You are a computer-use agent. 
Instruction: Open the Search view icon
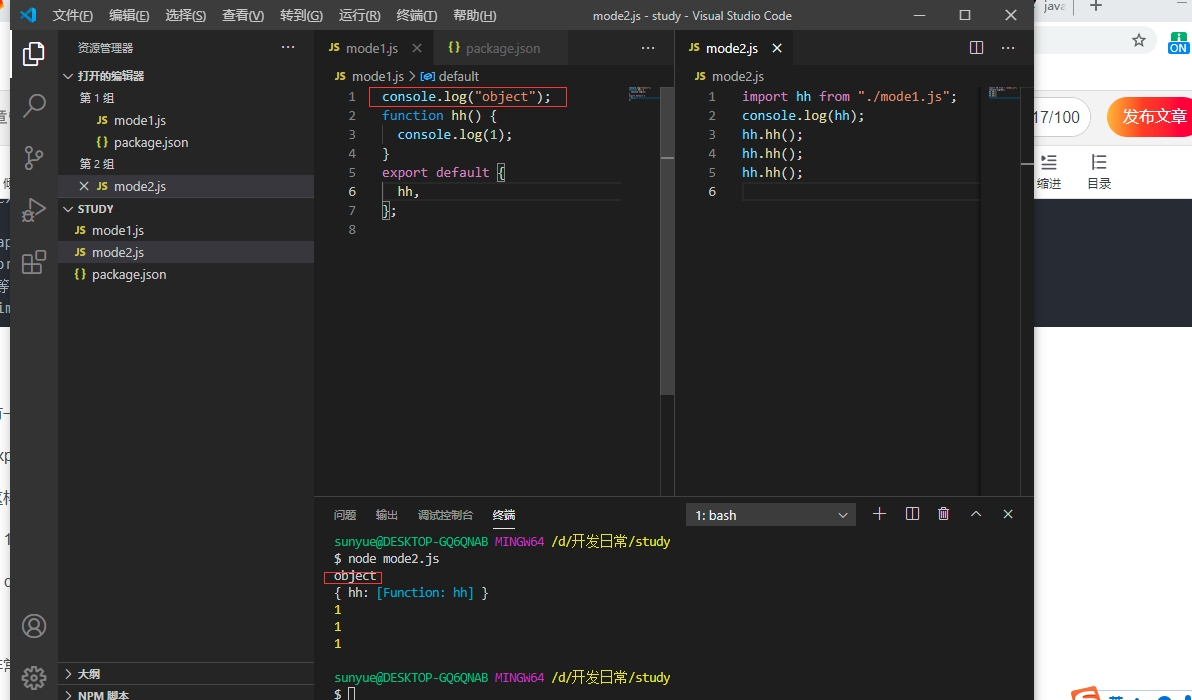click(x=33, y=106)
